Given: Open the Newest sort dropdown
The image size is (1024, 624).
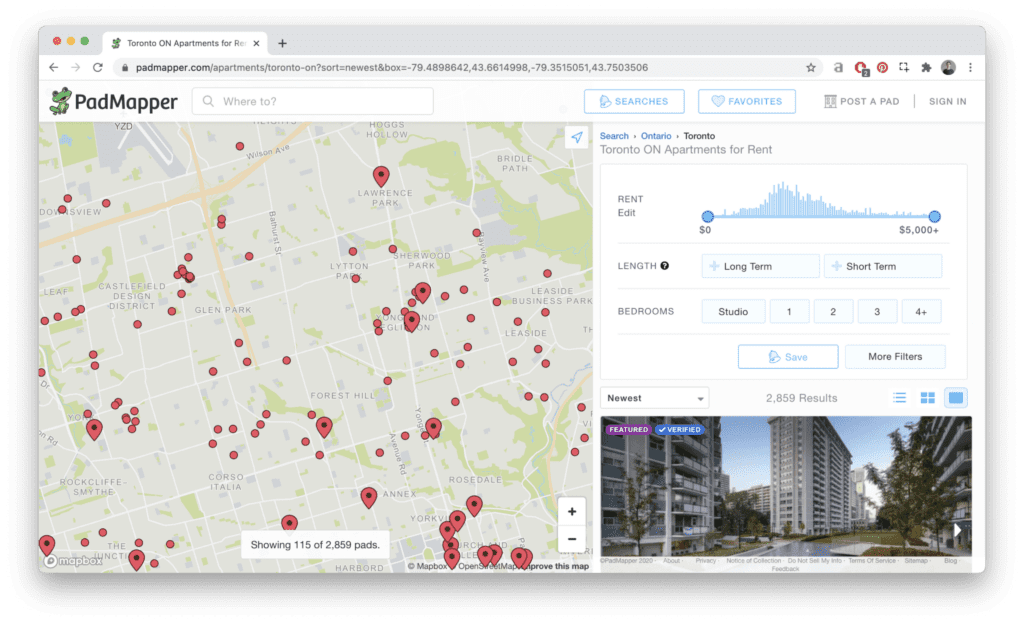Looking at the screenshot, I should pyautogui.click(x=654, y=398).
